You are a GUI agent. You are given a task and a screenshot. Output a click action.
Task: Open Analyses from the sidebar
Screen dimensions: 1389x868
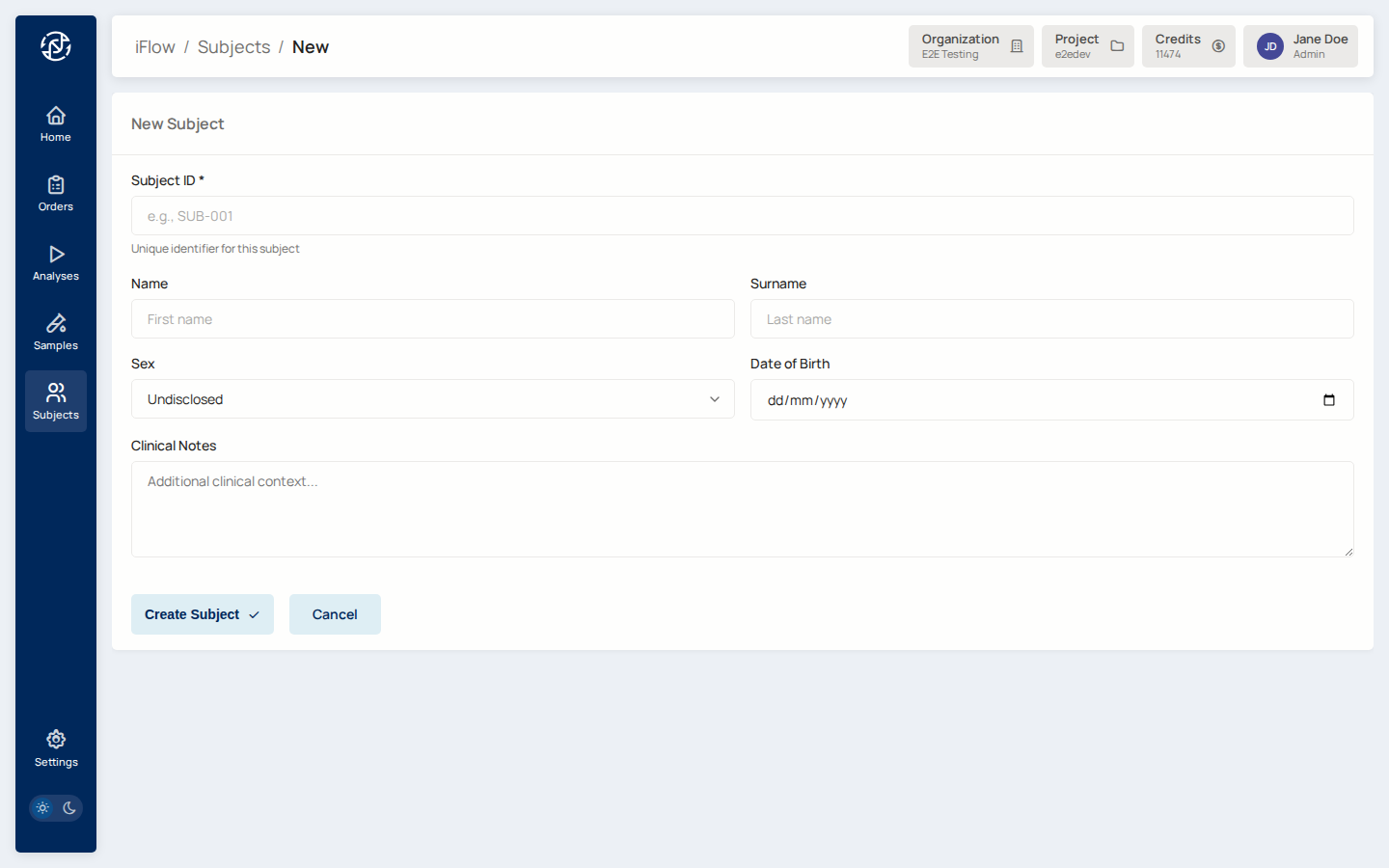coord(56,262)
